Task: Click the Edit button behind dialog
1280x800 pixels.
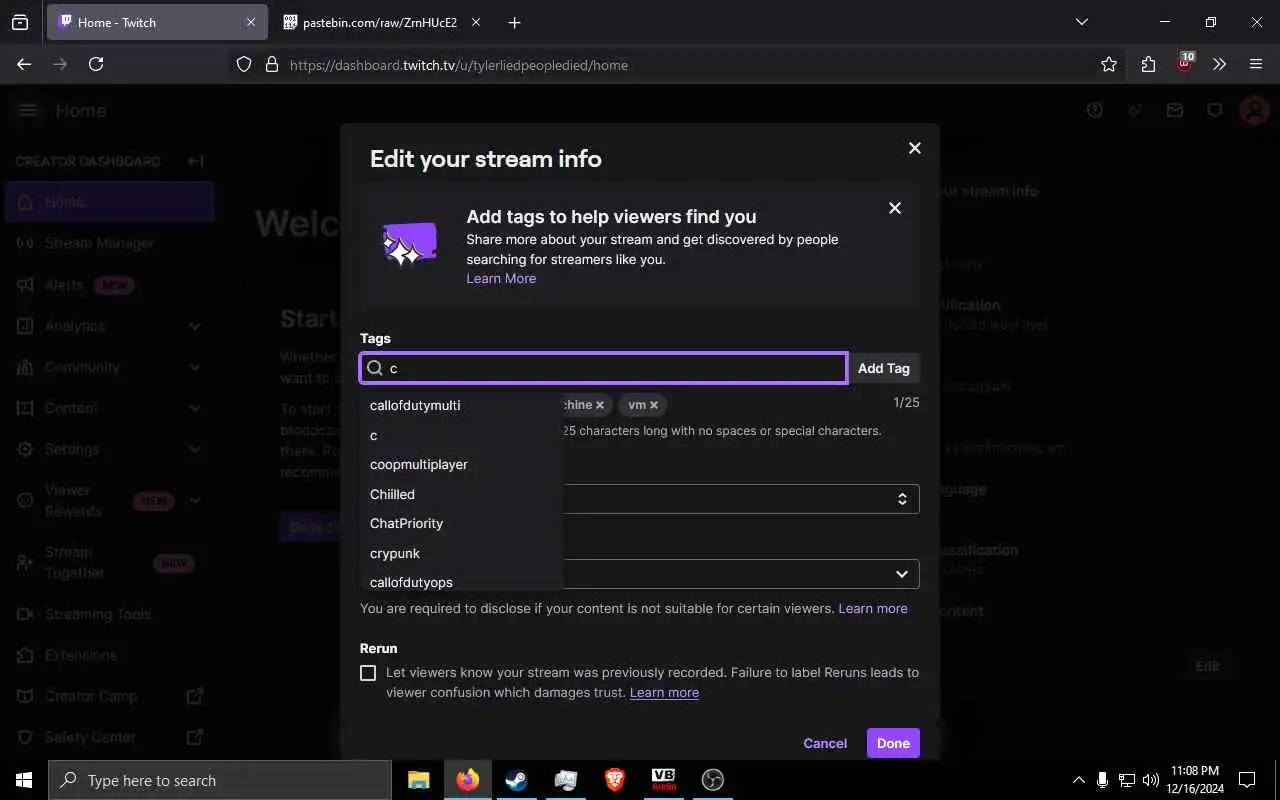Action: tap(1208, 666)
